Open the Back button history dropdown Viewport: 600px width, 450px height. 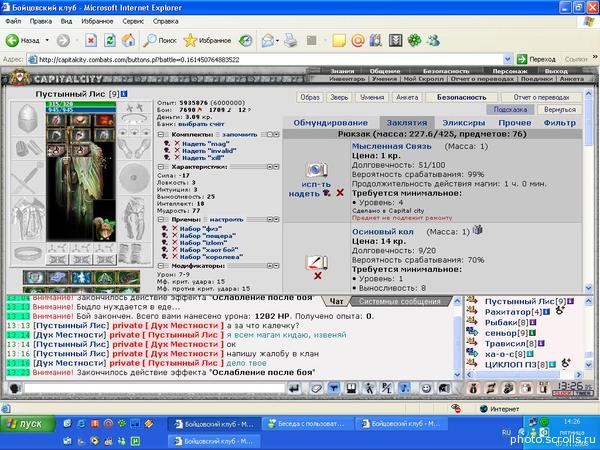(47, 40)
